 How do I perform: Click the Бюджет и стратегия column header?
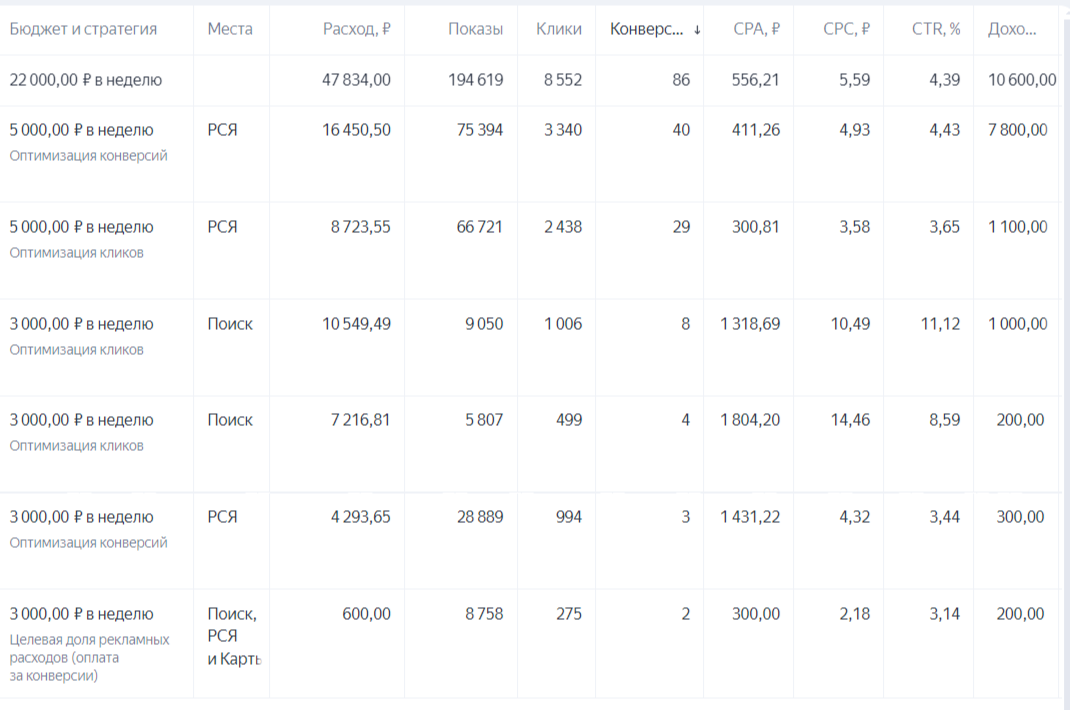[83, 29]
